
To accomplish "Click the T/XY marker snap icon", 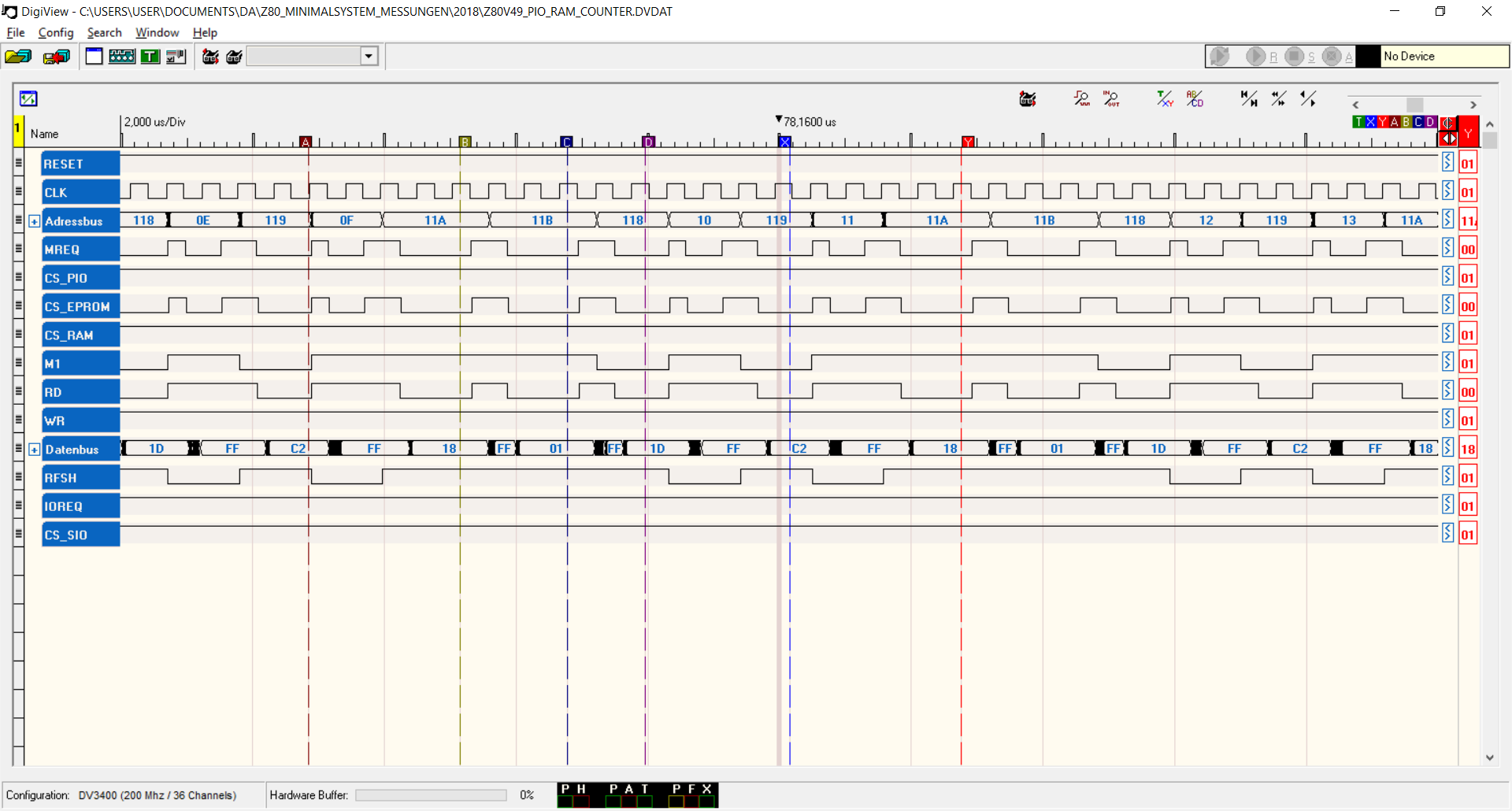I will pos(1165,98).
